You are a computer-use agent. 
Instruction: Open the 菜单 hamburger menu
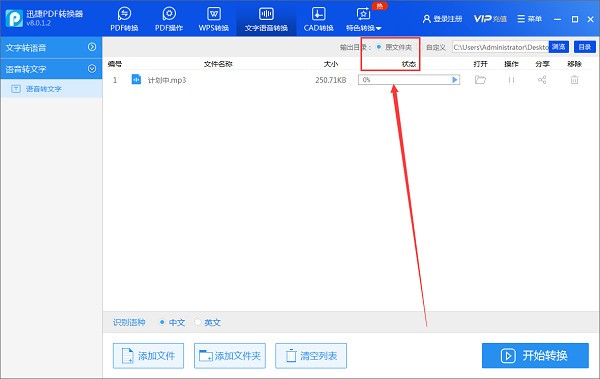point(530,19)
